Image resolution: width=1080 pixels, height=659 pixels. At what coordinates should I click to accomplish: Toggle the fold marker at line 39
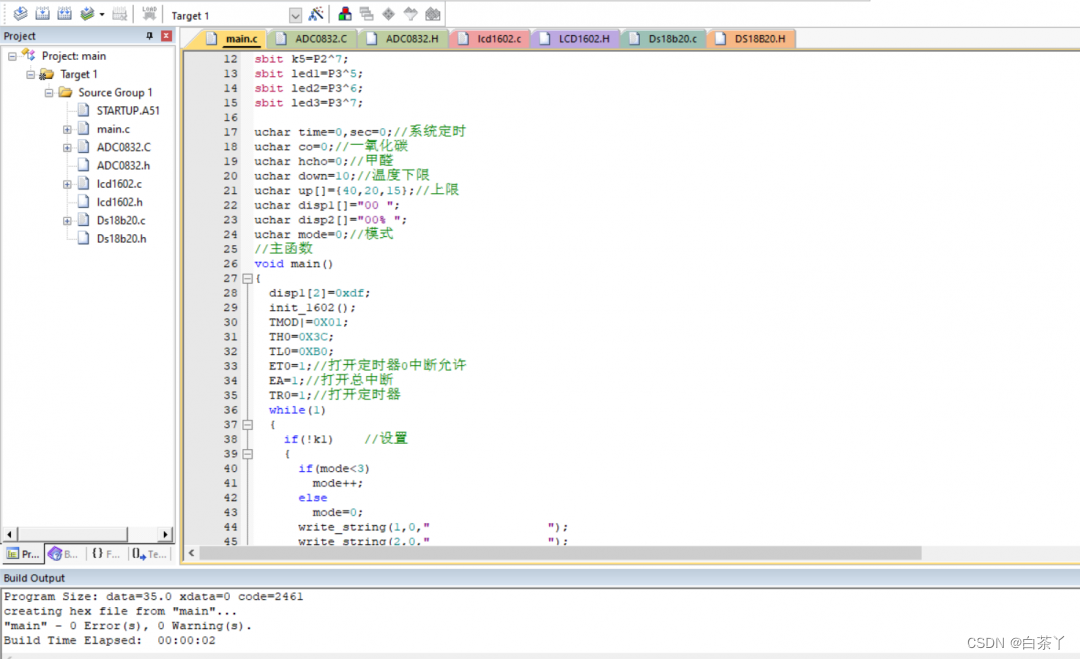[247, 454]
